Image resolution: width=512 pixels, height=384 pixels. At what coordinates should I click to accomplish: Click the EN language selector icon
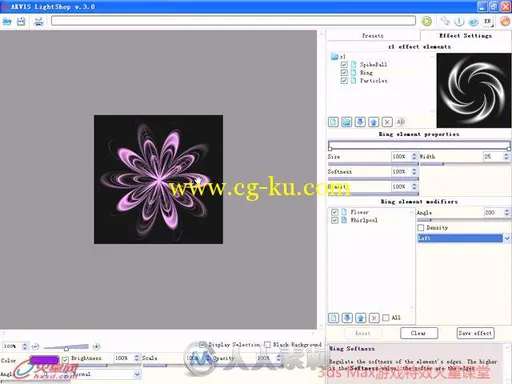click(x=488, y=21)
